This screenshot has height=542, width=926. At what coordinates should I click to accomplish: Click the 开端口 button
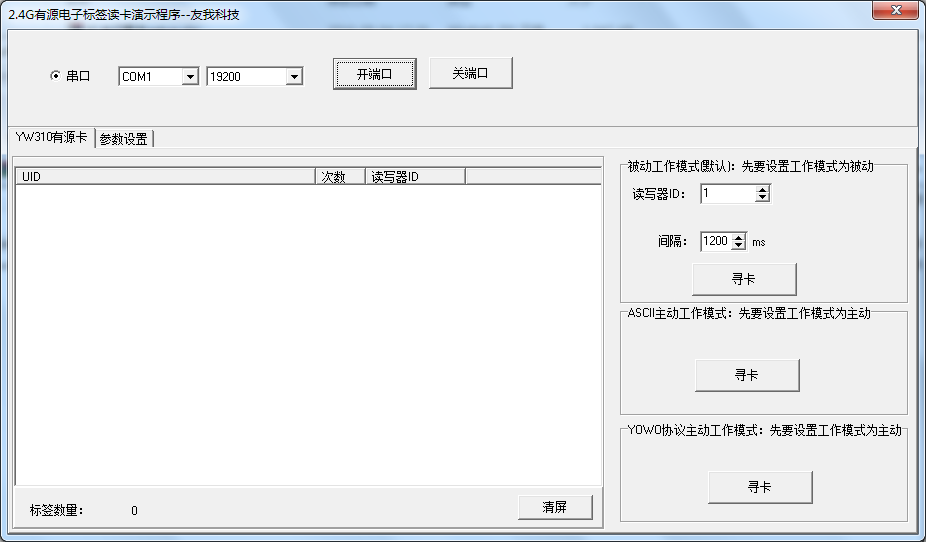(374, 74)
